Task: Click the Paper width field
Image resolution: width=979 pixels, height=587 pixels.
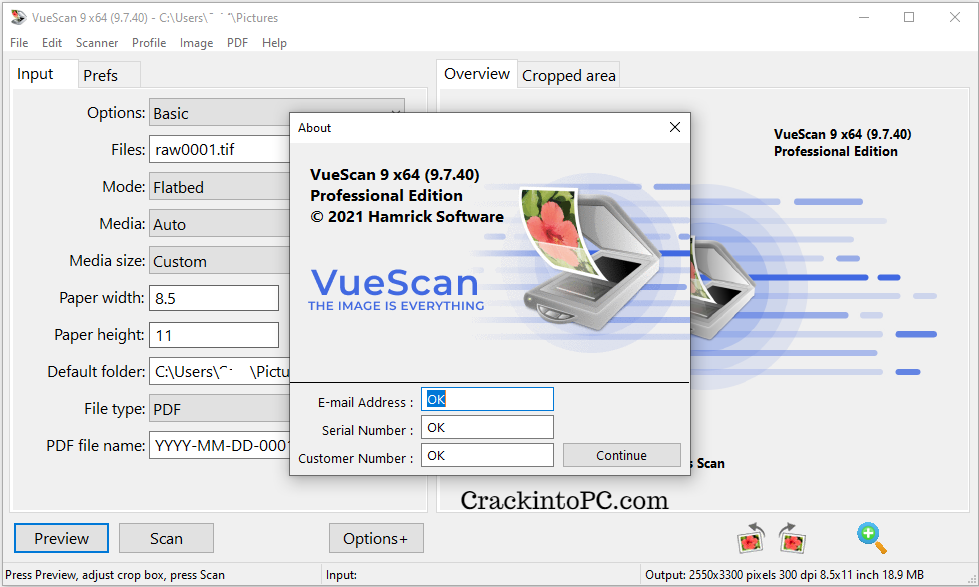Action: pos(214,298)
